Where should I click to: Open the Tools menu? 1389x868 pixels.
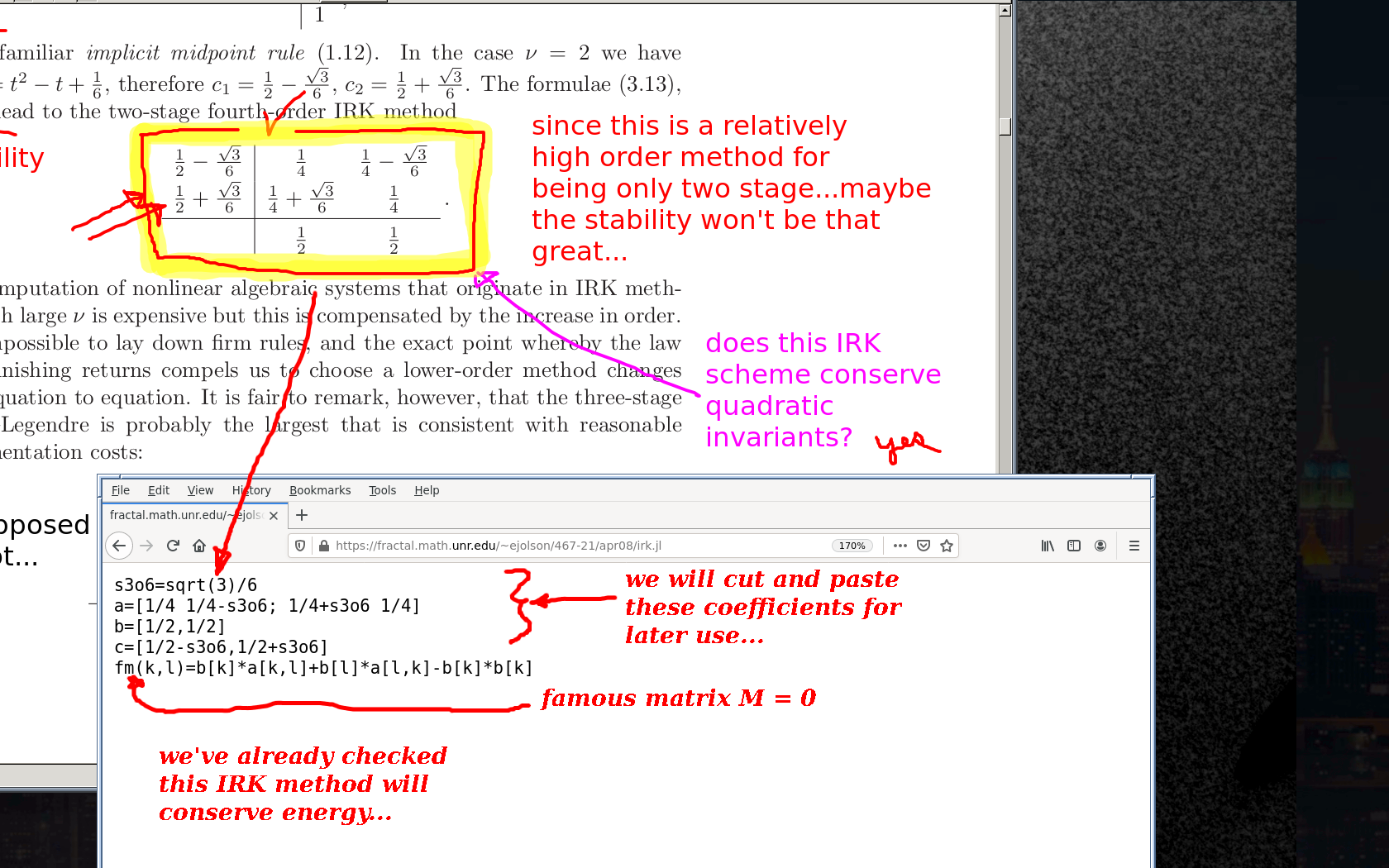click(x=382, y=490)
